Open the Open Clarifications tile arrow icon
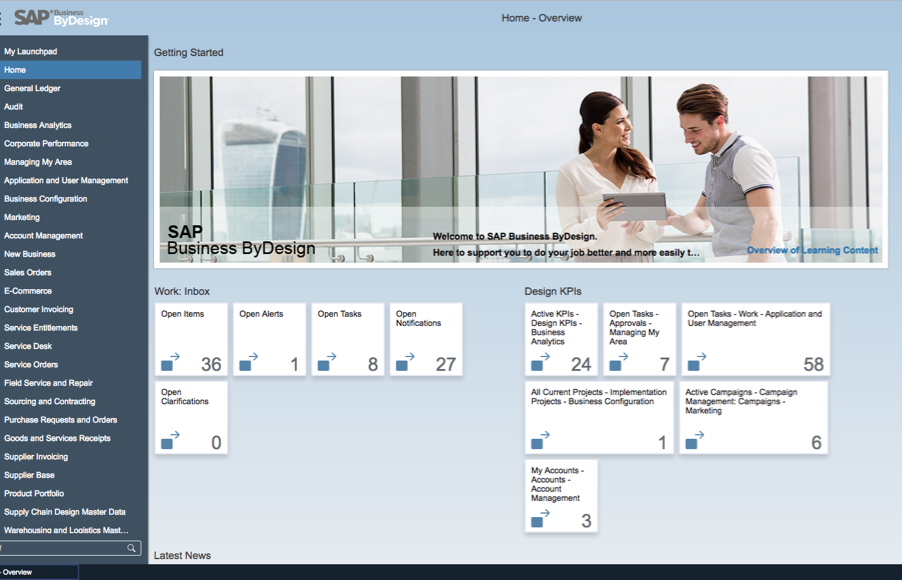Viewport: 902px width, 580px height. point(170,440)
